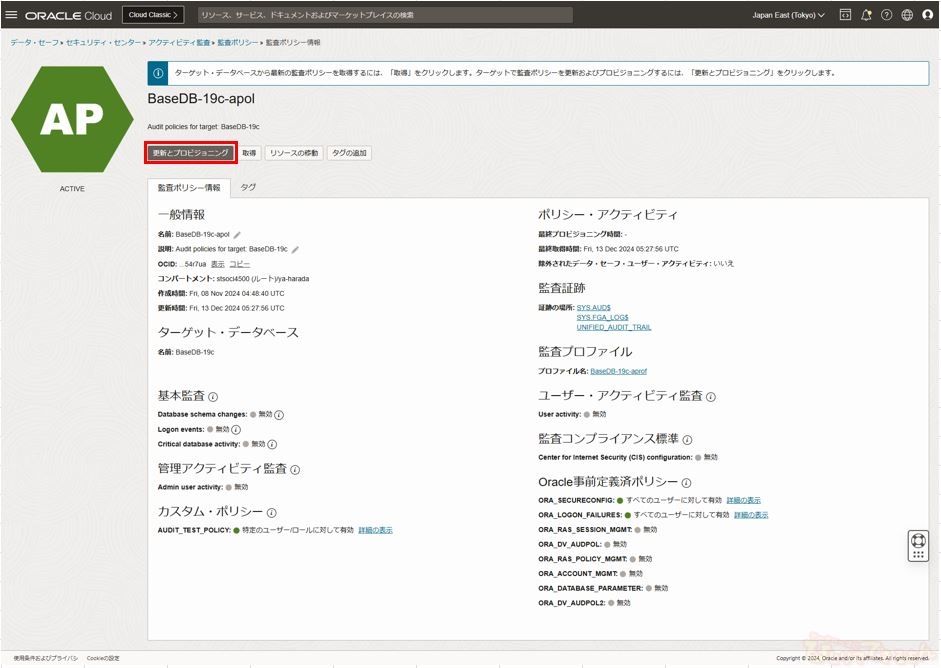The image size is (941, 668).
Task: Open the Cloud Shell developer tools icon
Action: tap(845, 15)
